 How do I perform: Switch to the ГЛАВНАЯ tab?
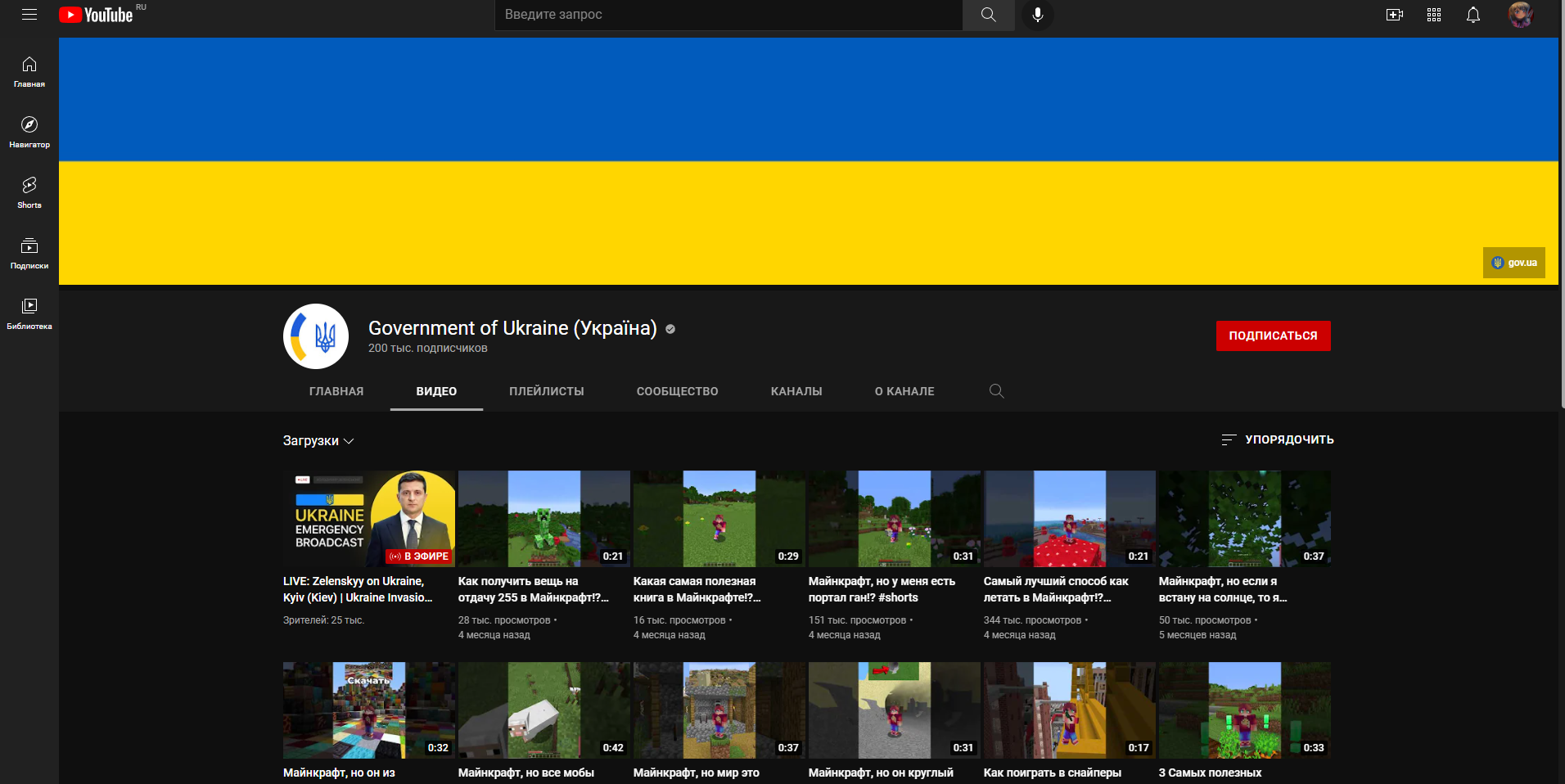point(336,391)
